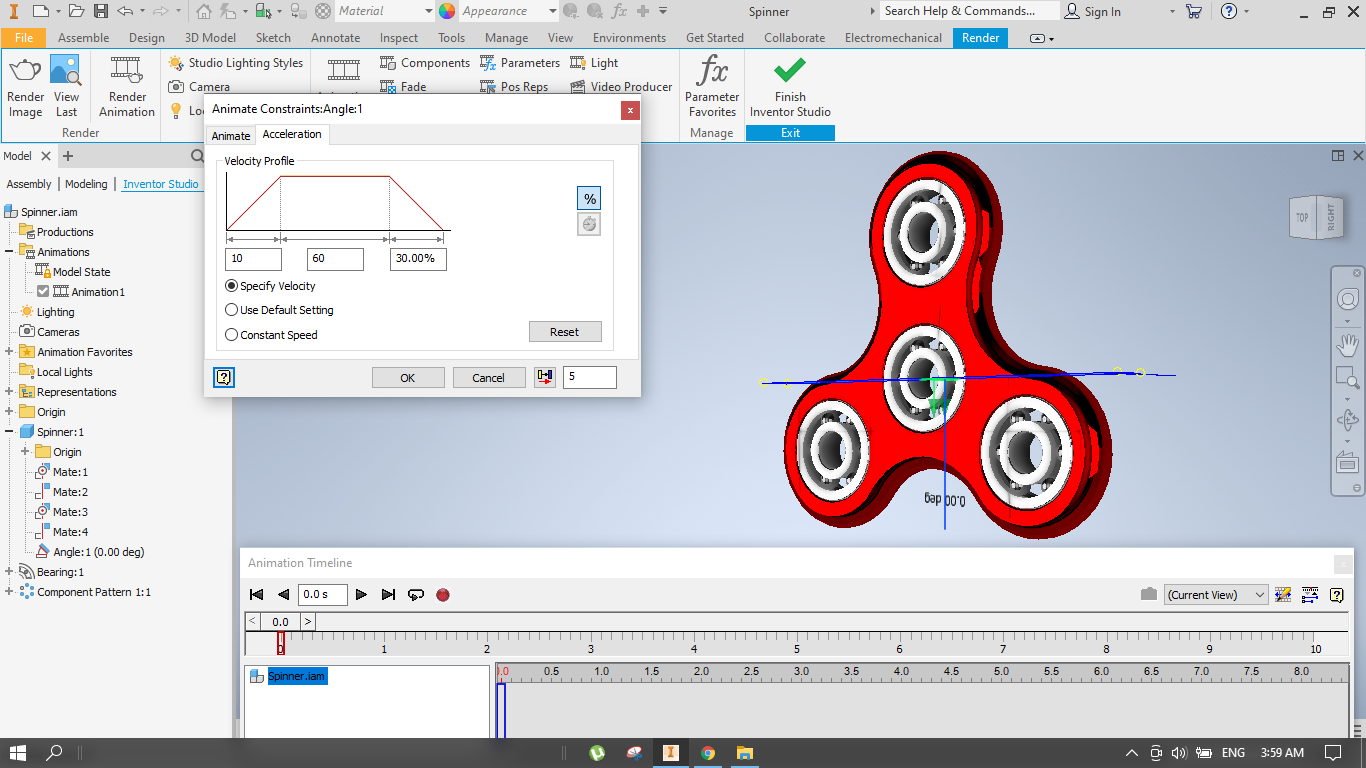
Task: Toggle the Animation1 checkbox in the tree
Action: click(x=43, y=292)
